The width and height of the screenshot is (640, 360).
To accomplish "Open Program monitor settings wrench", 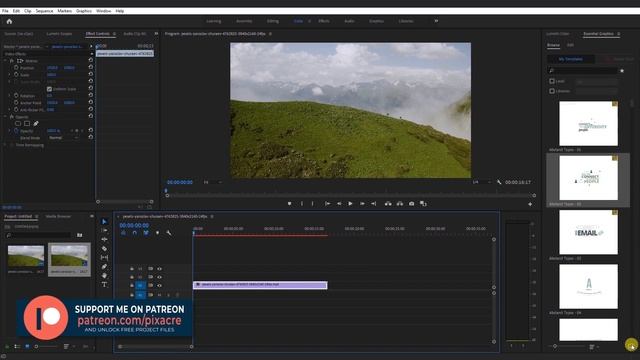I will 499,182.
